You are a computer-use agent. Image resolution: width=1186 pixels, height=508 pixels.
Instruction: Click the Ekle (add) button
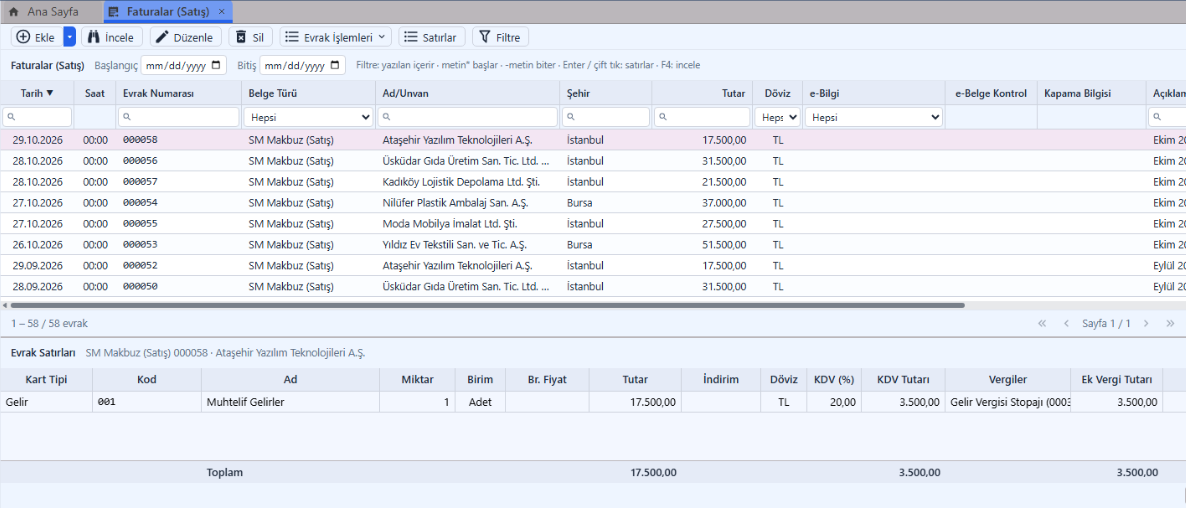[x=37, y=37]
